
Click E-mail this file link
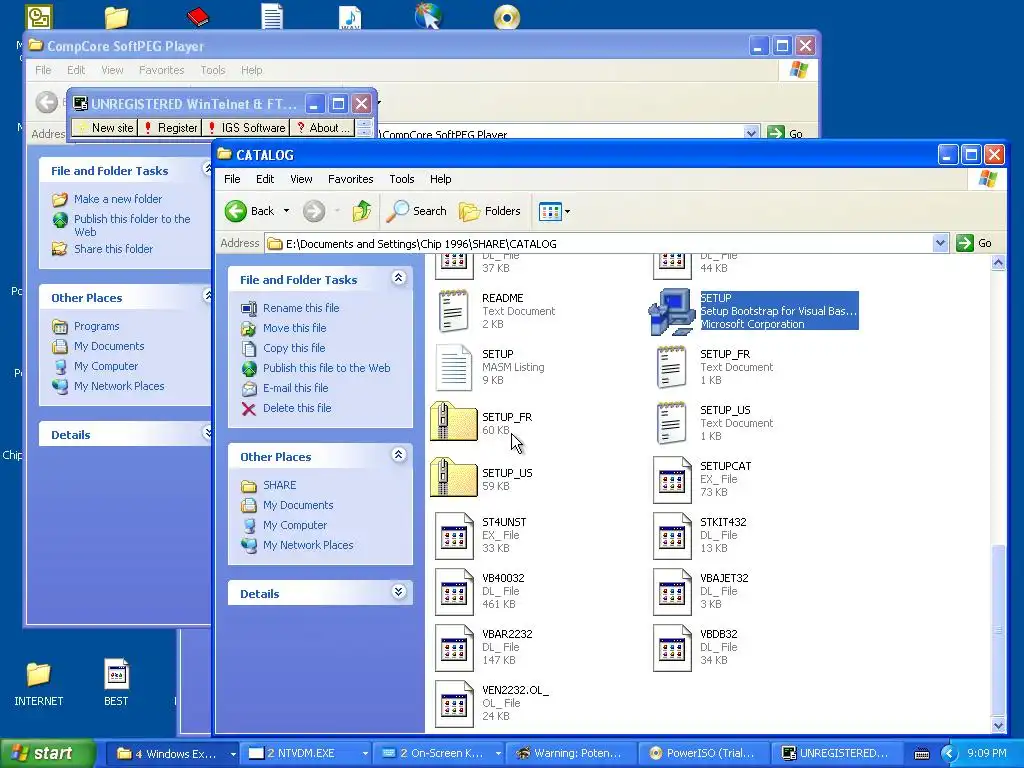click(x=295, y=388)
